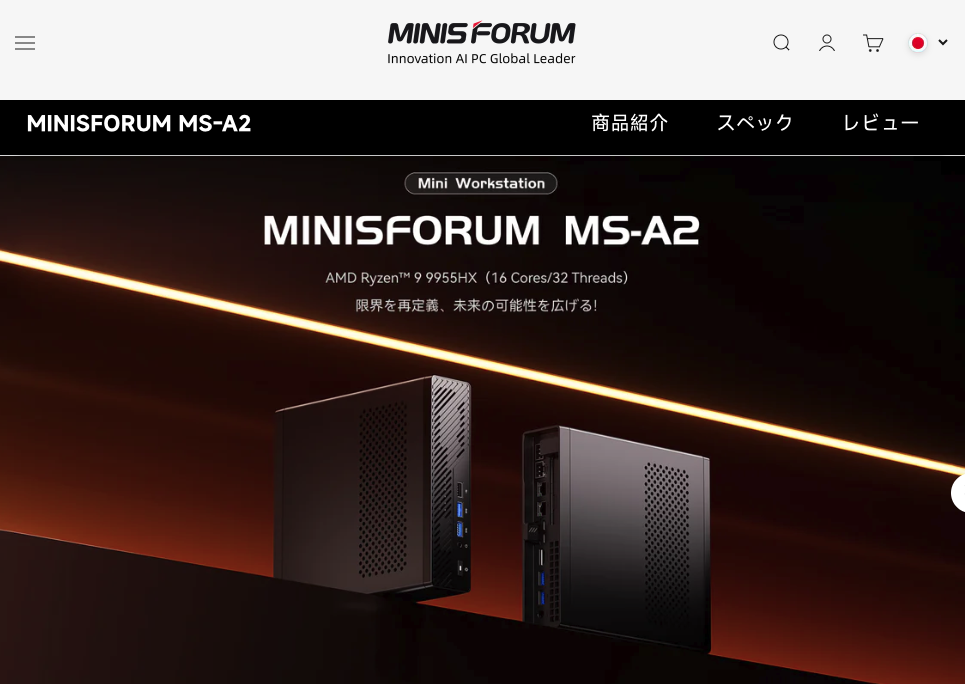965x684 pixels.
Task: Go home via the MINISFORUM logo
Action: [481, 33]
